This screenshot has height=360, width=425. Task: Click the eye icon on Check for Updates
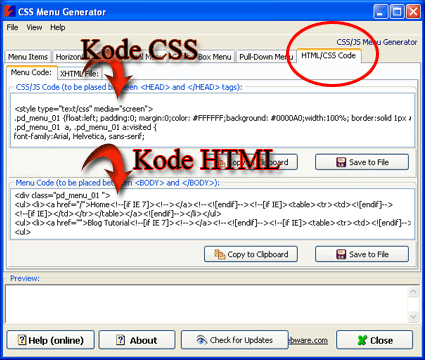tap(201, 340)
